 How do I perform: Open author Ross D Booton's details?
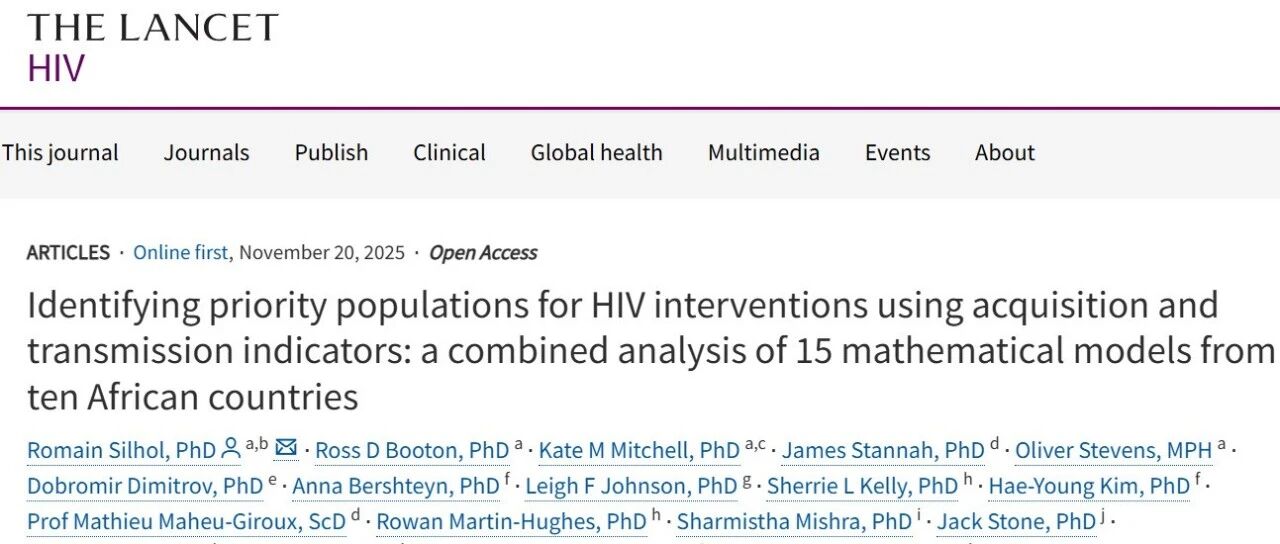click(x=412, y=451)
